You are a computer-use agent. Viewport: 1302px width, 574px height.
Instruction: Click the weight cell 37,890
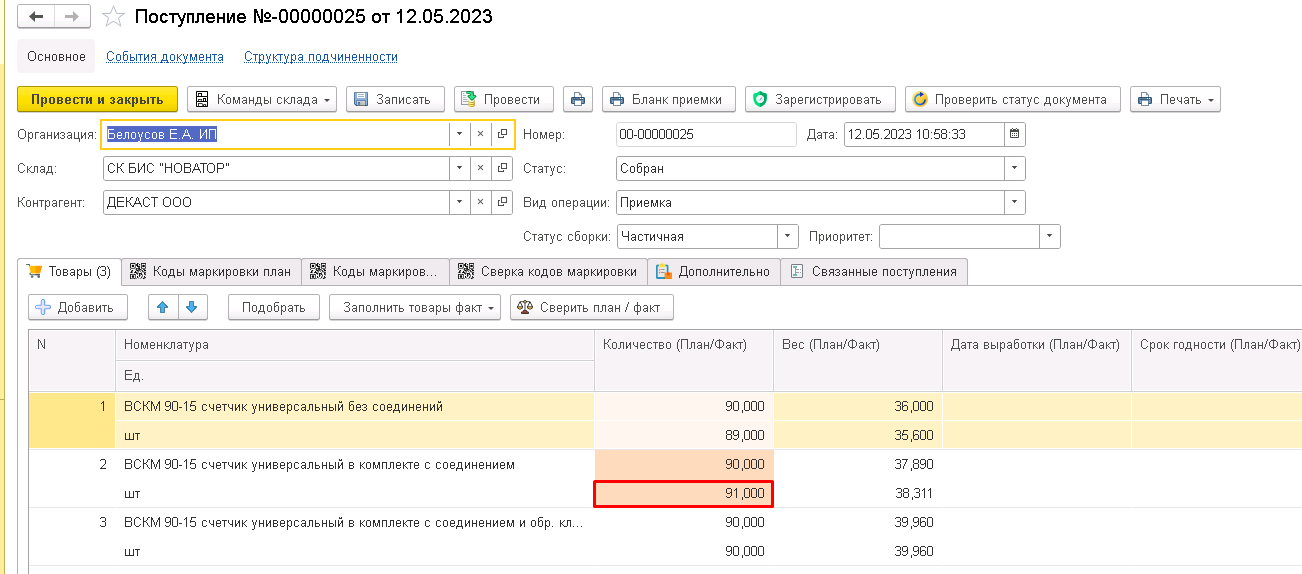click(858, 464)
